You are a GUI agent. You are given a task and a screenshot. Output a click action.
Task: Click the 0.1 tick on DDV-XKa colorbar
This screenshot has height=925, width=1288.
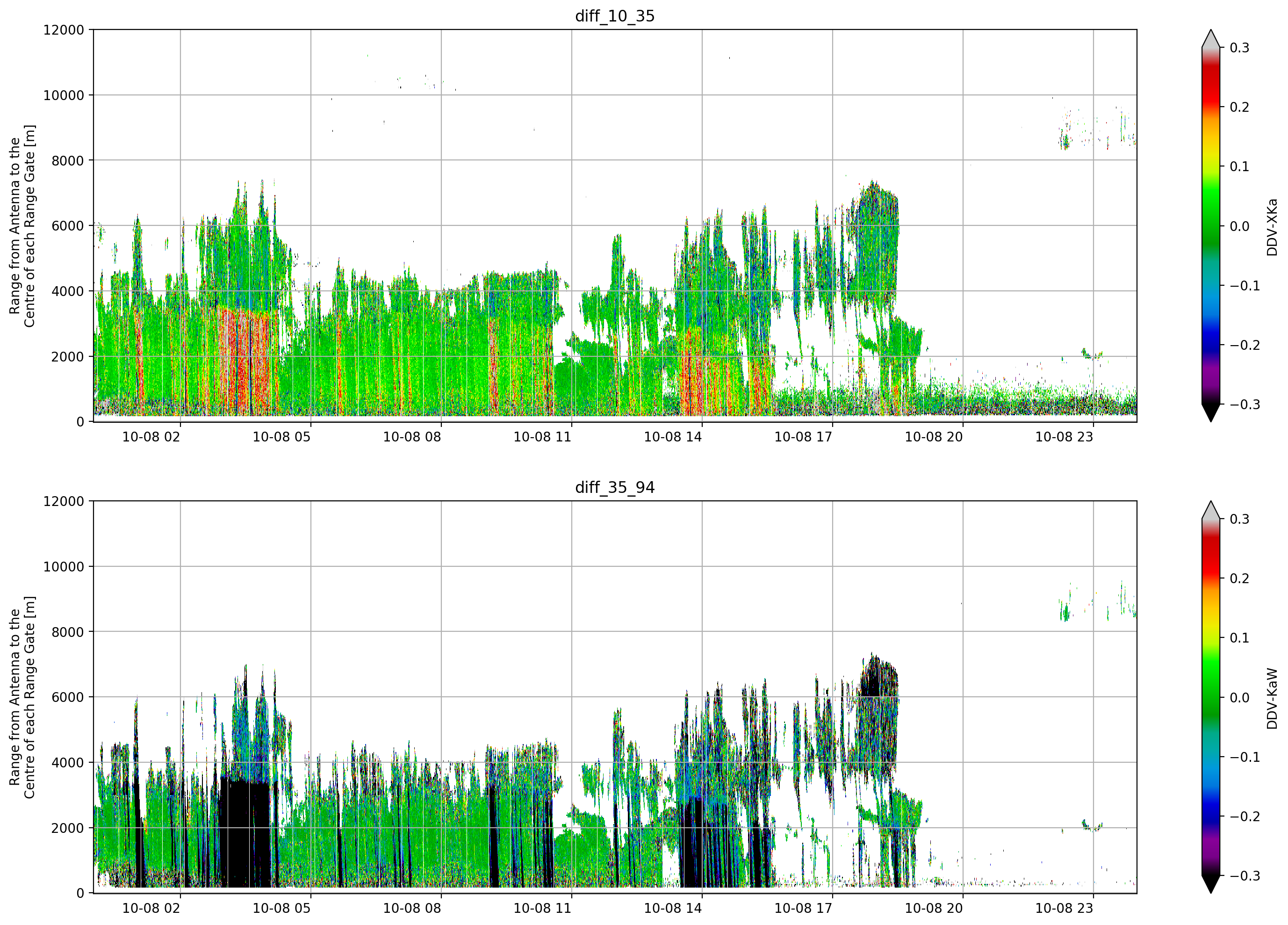tap(1240, 167)
